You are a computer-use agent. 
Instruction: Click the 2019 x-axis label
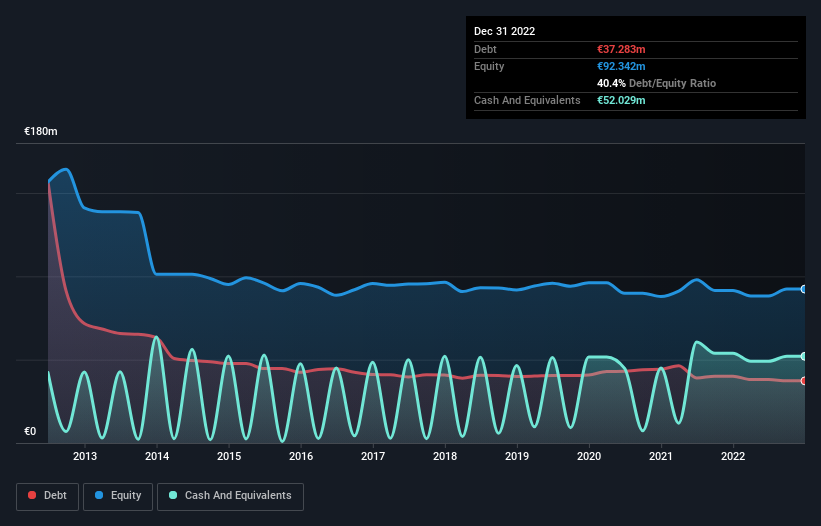pyautogui.click(x=517, y=456)
